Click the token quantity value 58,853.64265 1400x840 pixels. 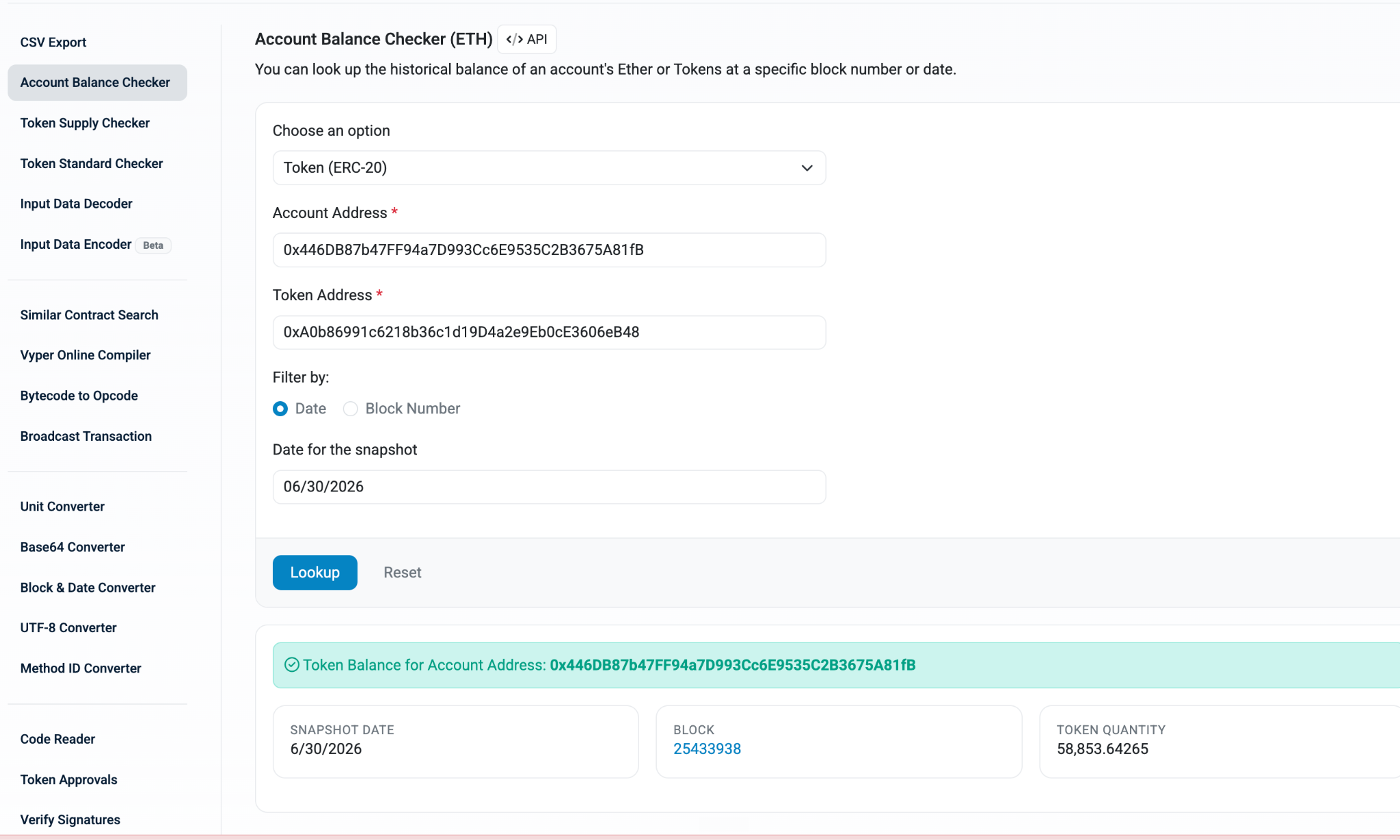[x=1103, y=749]
